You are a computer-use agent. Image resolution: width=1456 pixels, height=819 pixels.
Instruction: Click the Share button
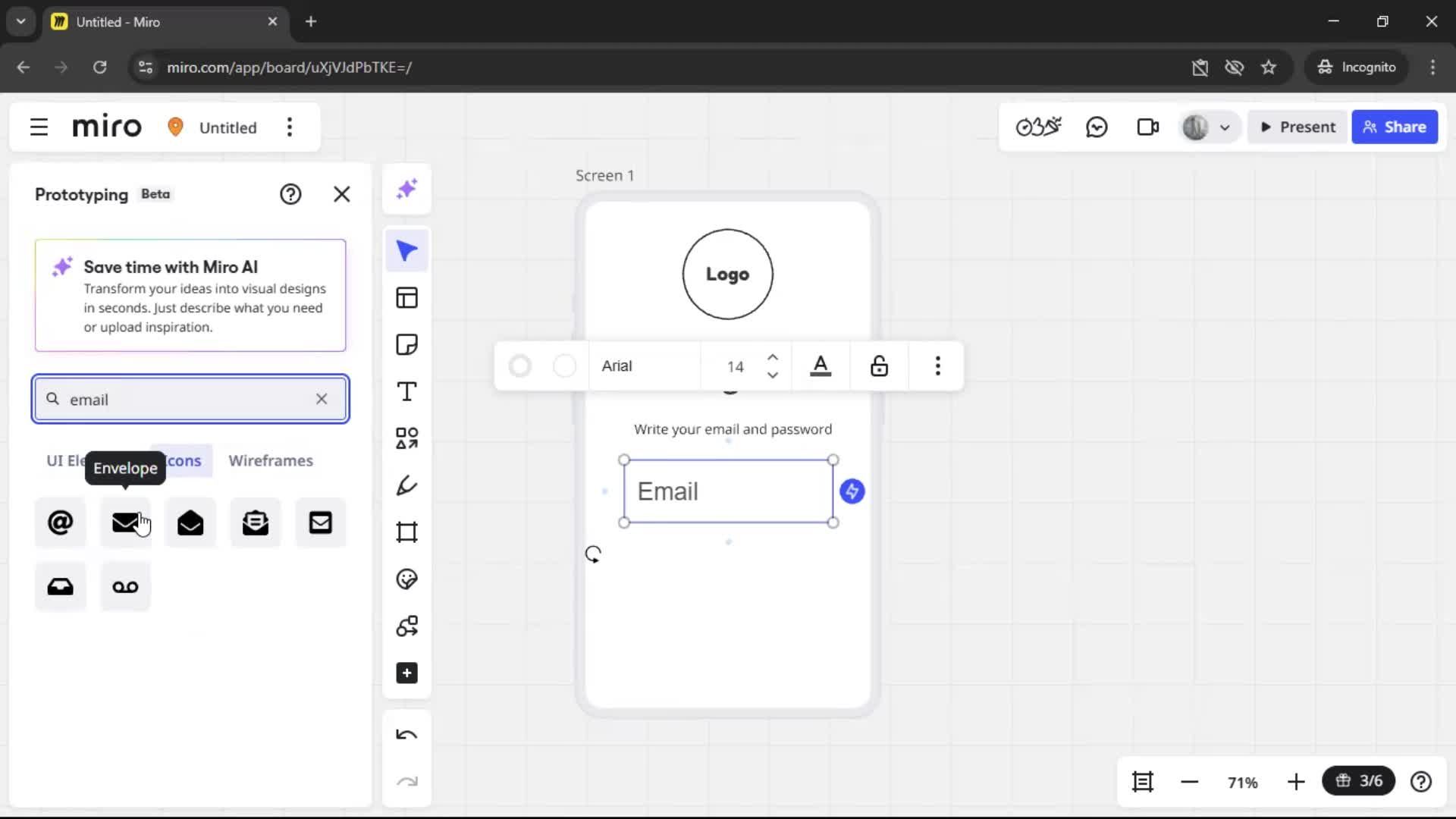click(x=1395, y=127)
